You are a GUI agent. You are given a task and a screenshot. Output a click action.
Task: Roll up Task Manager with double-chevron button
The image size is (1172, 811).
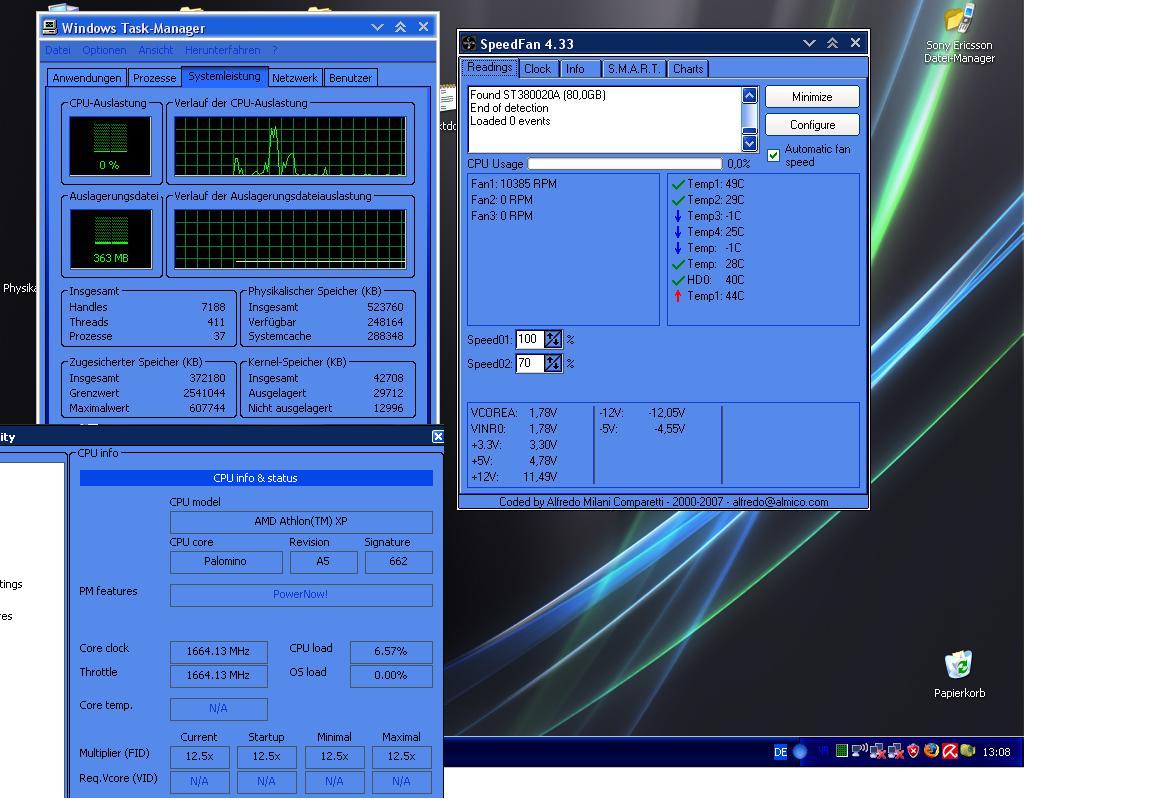point(401,27)
